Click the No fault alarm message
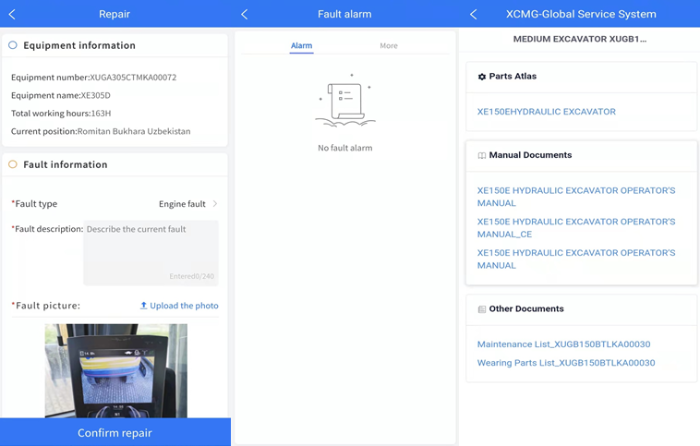The width and height of the screenshot is (700, 446). (345, 148)
